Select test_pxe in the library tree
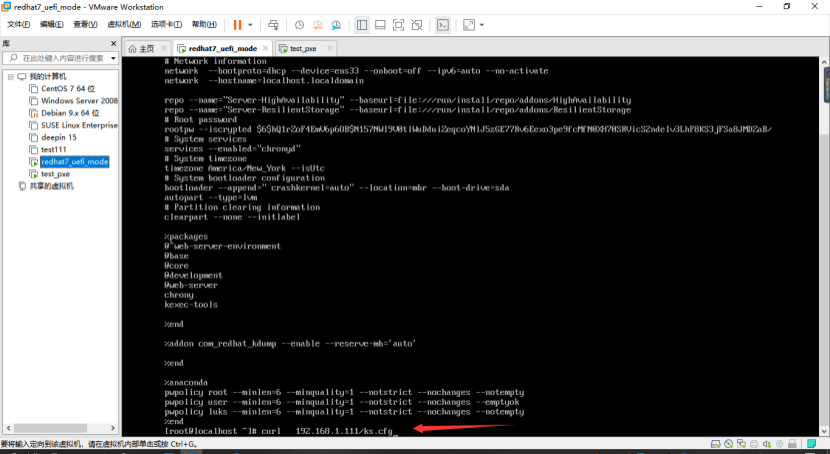This screenshot has width=830, height=454. [56, 174]
